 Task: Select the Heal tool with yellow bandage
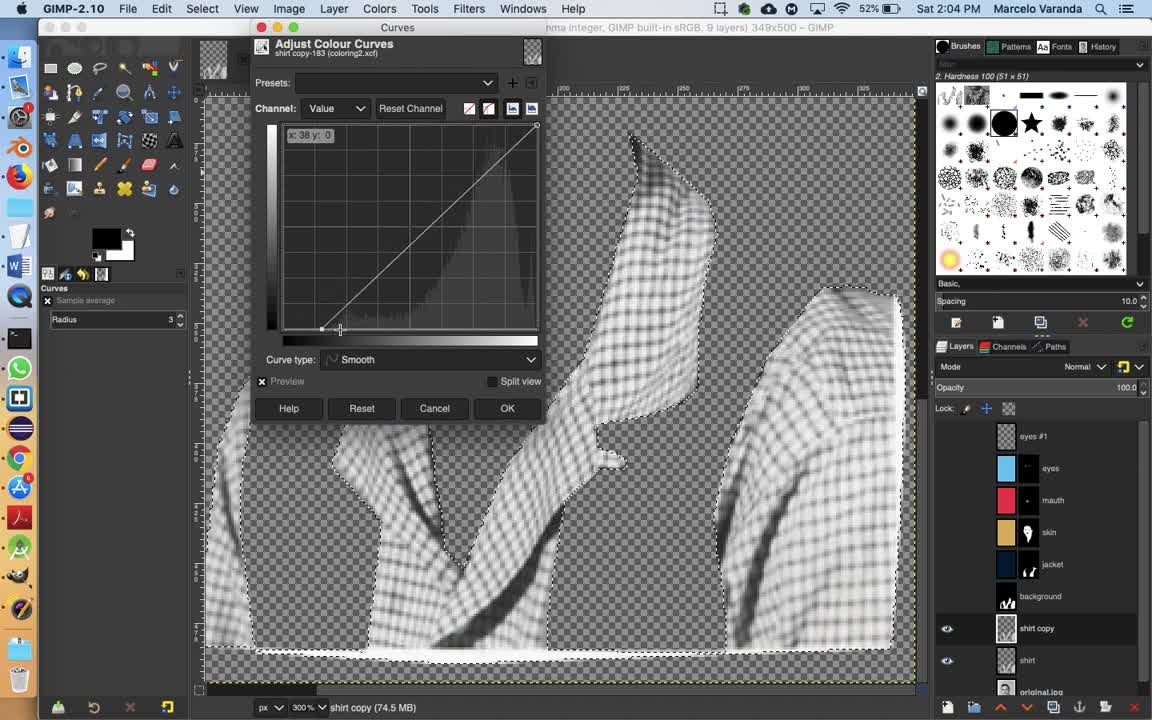125,189
